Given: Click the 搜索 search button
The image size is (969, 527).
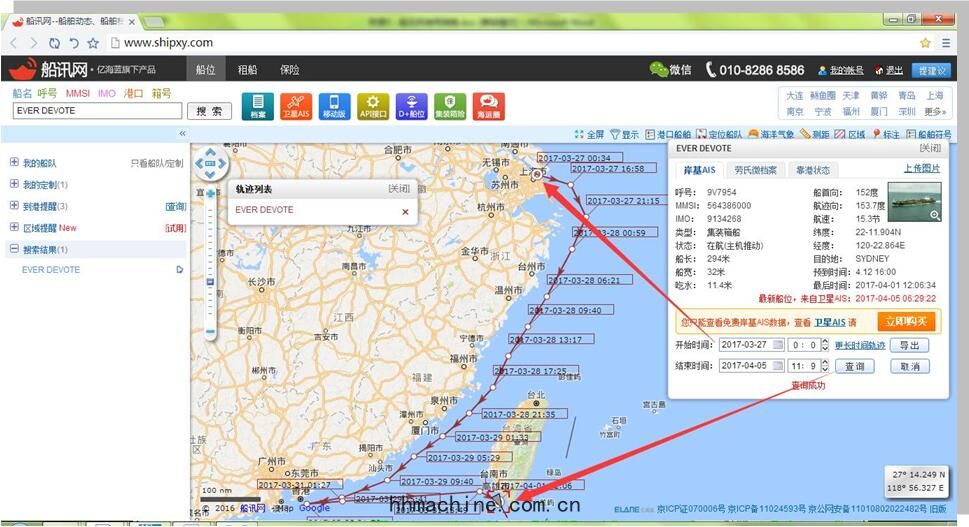Looking at the screenshot, I should (209, 111).
